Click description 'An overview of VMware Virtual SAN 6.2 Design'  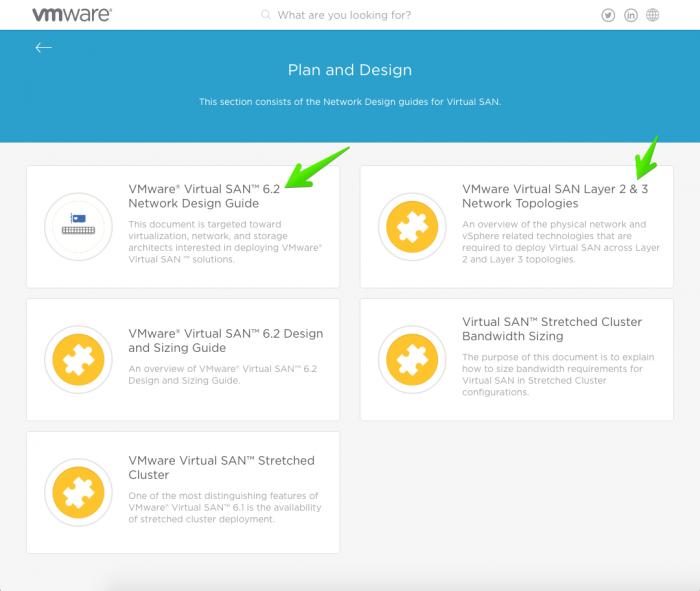[x=223, y=375]
